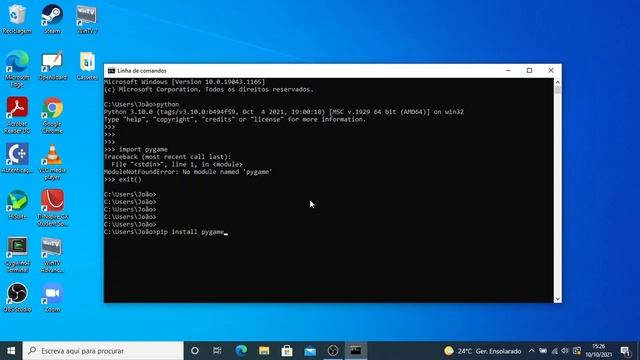Select the OpenBoard desktop shortcut
Image resolution: width=640 pixels, height=360 pixels.
pyautogui.click(x=52, y=65)
